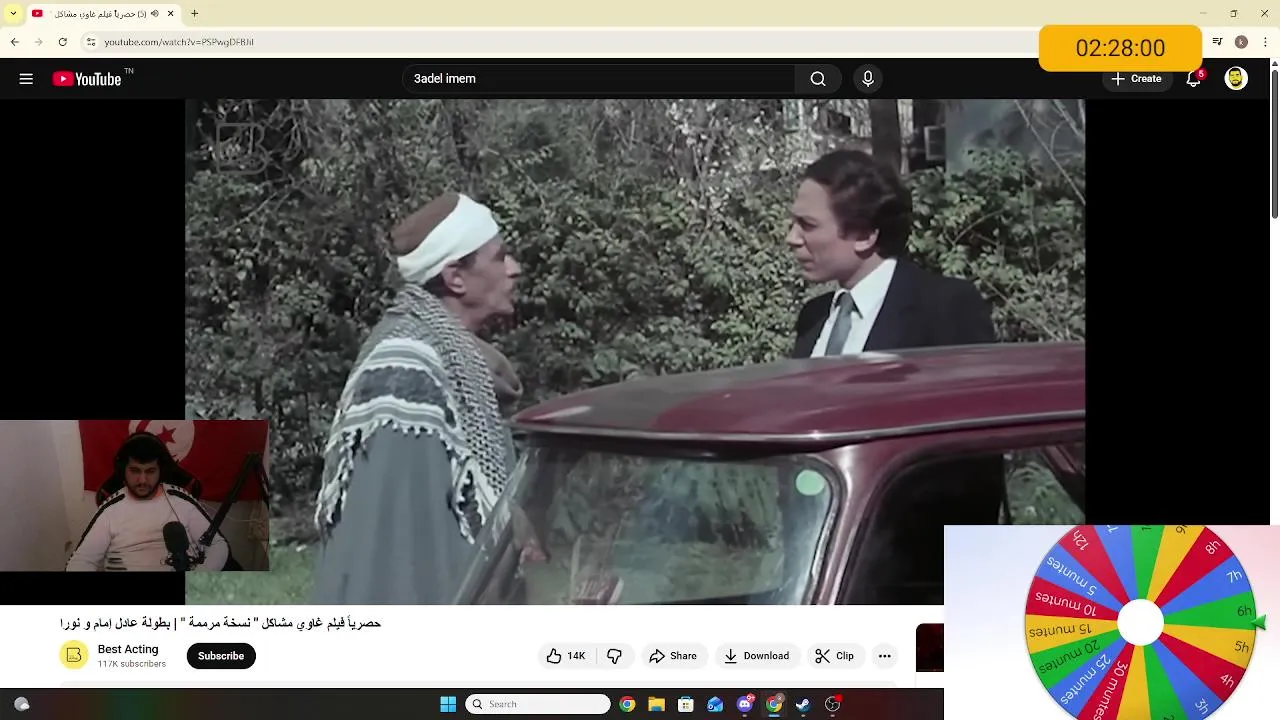Create a clip with the Clip button

(835, 656)
